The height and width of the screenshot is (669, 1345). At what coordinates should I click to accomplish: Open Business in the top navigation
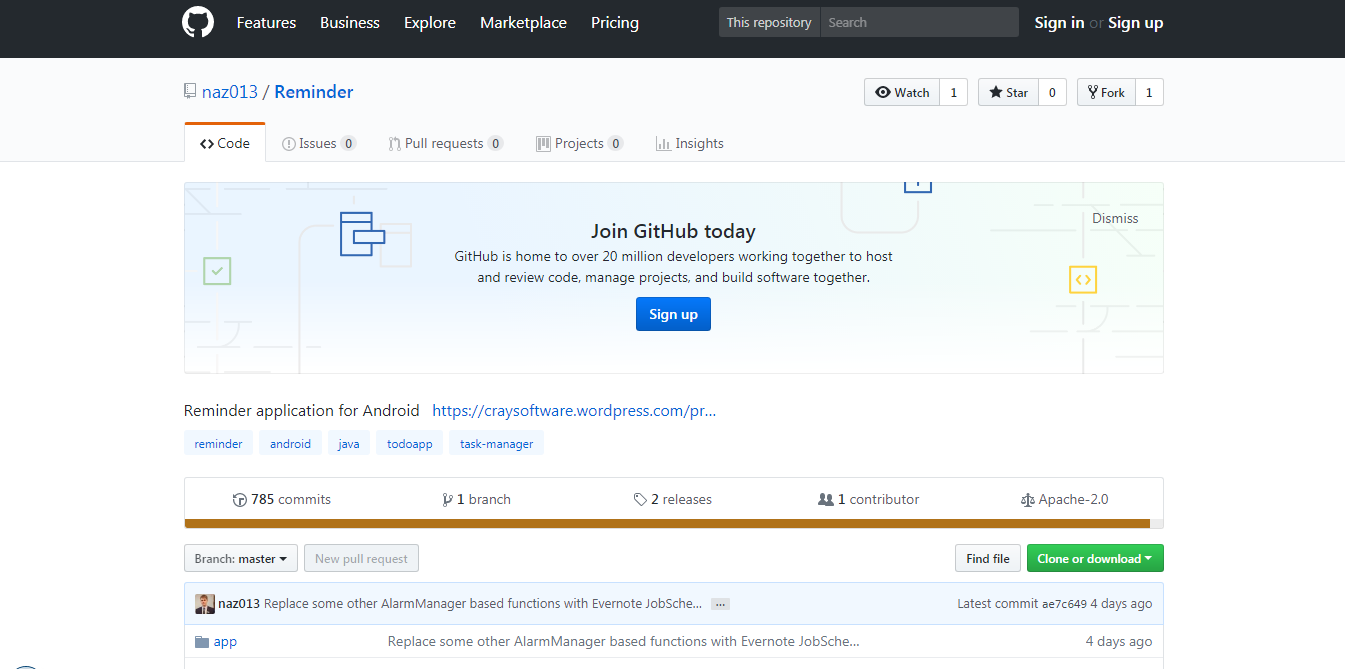350,22
